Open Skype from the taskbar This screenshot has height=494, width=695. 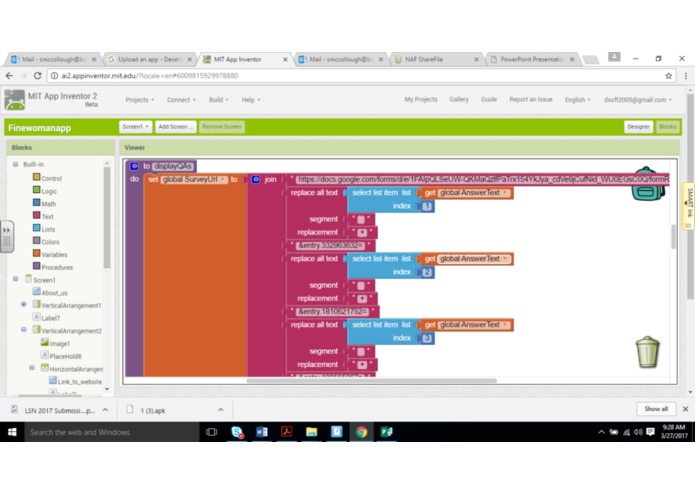(237, 432)
